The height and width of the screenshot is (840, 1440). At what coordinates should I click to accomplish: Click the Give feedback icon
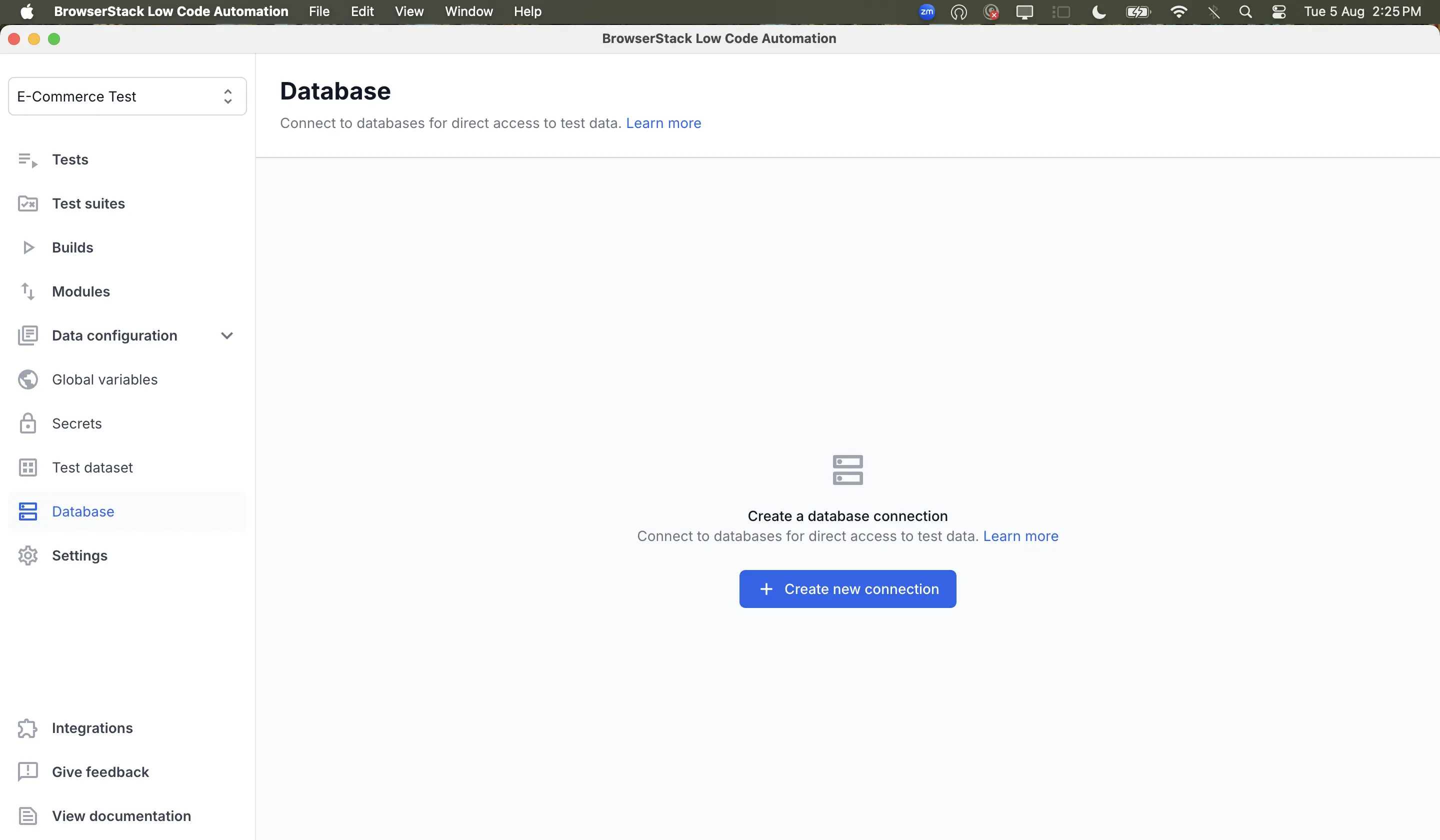tap(27, 772)
